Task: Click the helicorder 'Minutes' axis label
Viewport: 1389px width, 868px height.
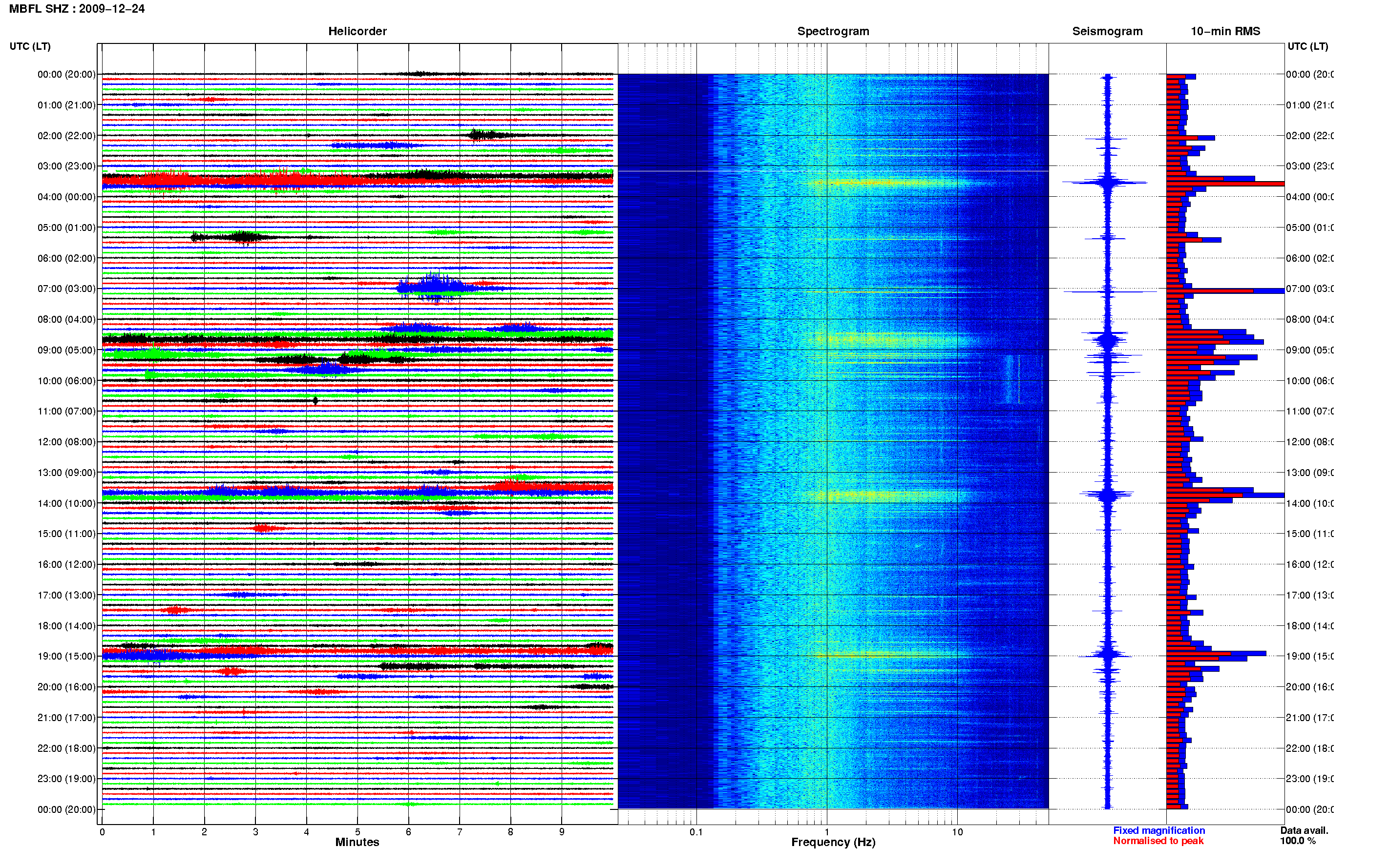Action: pyautogui.click(x=357, y=842)
